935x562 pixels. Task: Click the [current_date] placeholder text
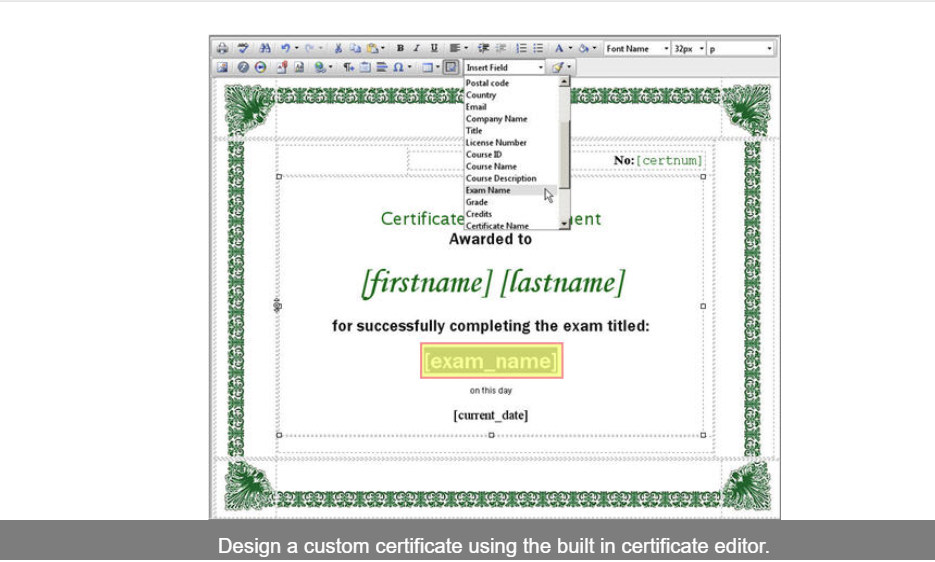(x=490, y=415)
